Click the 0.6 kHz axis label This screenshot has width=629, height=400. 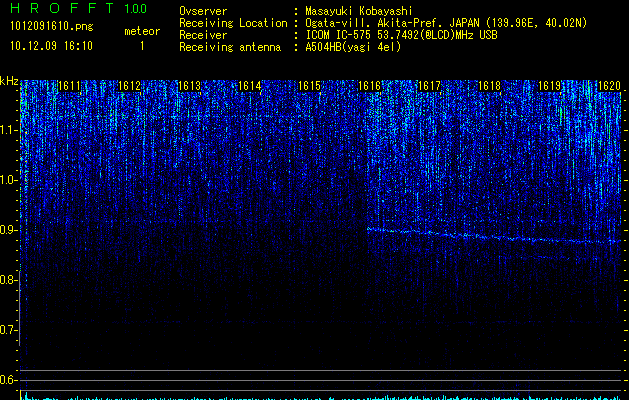[9, 380]
